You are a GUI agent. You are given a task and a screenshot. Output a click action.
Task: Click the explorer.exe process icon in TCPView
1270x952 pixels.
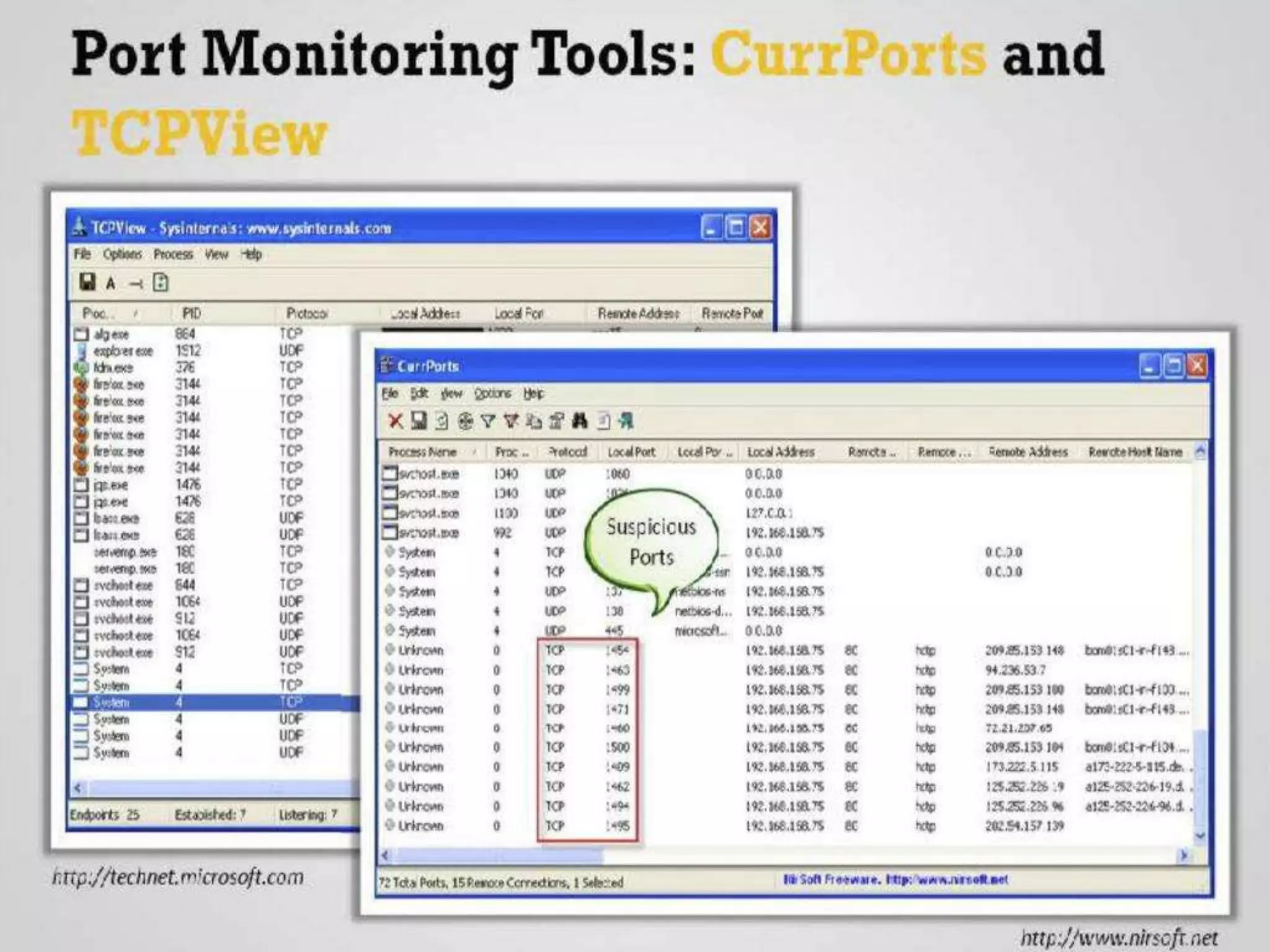coord(82,351)
